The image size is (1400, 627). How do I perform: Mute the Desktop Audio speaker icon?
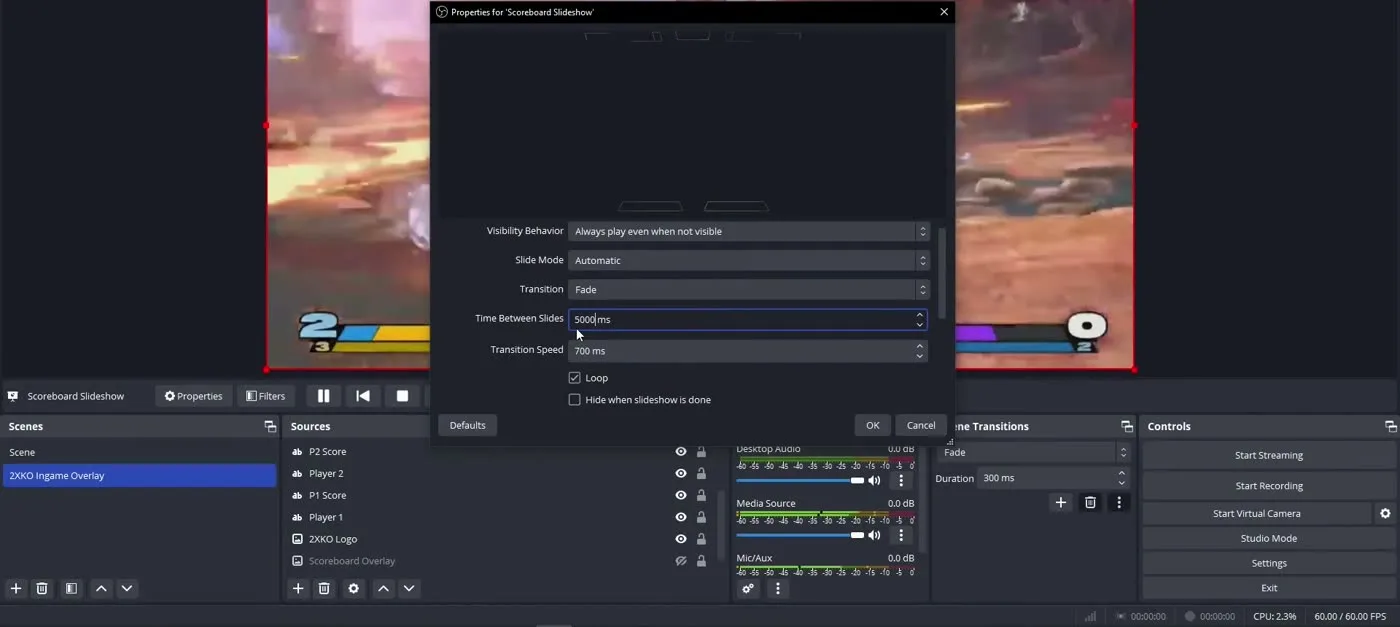tap(875, 481)
